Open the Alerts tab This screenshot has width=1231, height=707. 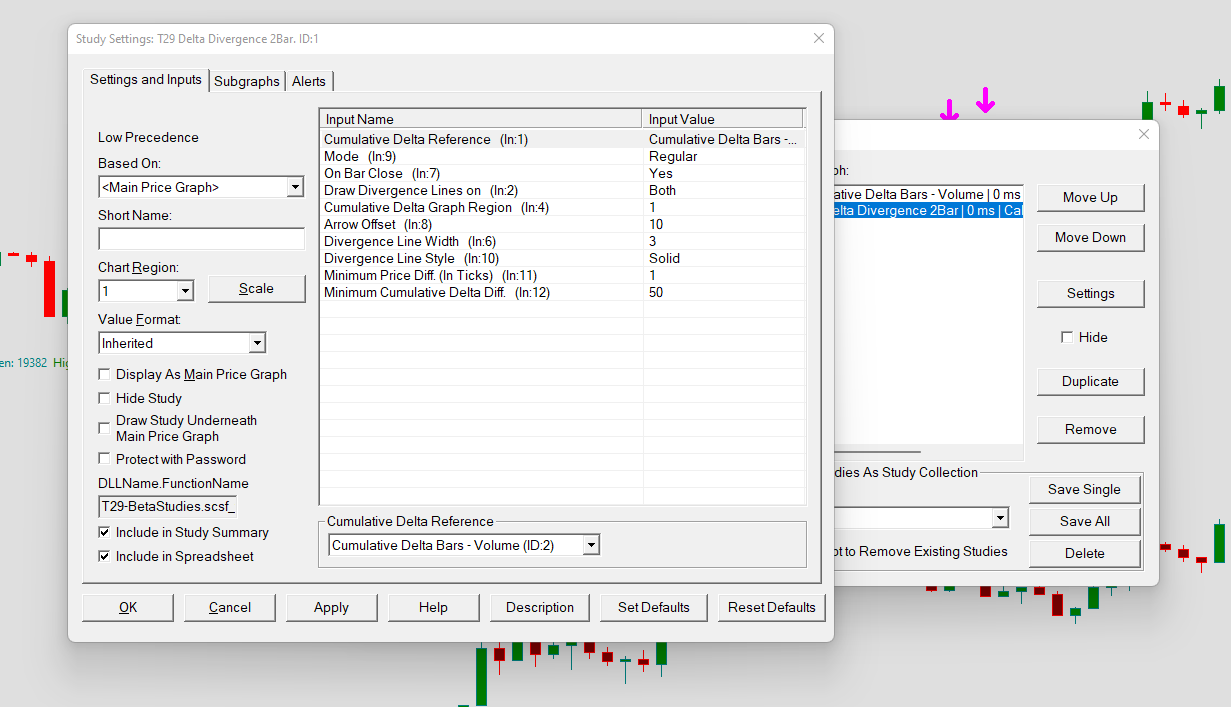click(x=309, y=81)
